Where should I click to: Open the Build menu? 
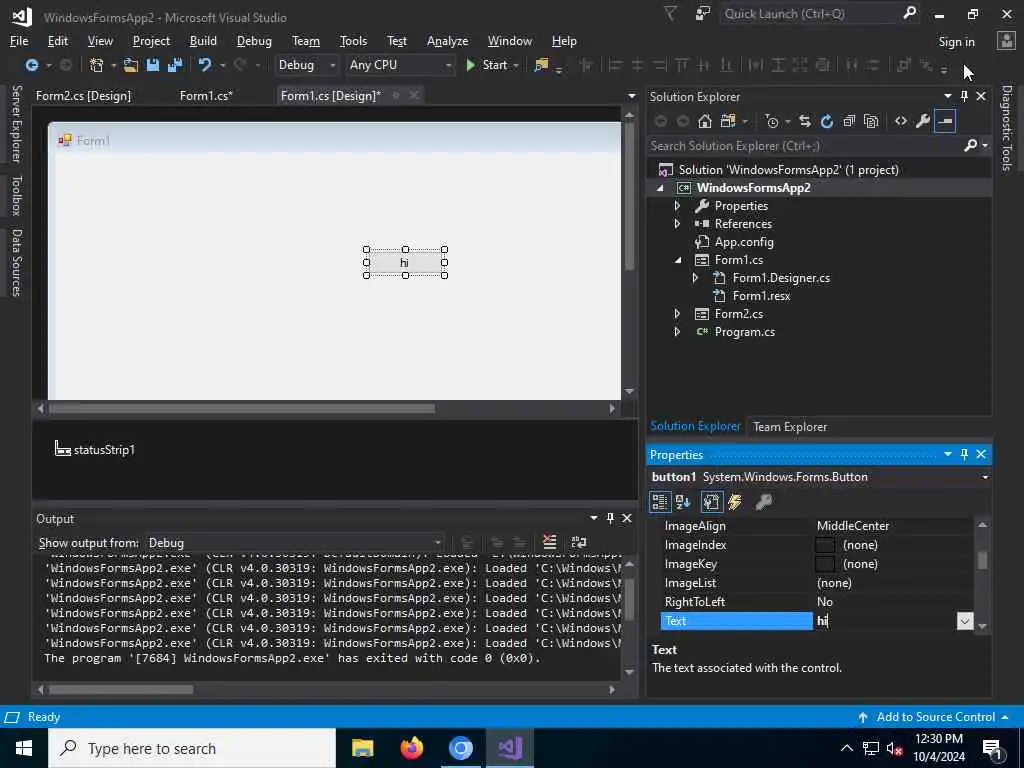[x=203, y=41]
